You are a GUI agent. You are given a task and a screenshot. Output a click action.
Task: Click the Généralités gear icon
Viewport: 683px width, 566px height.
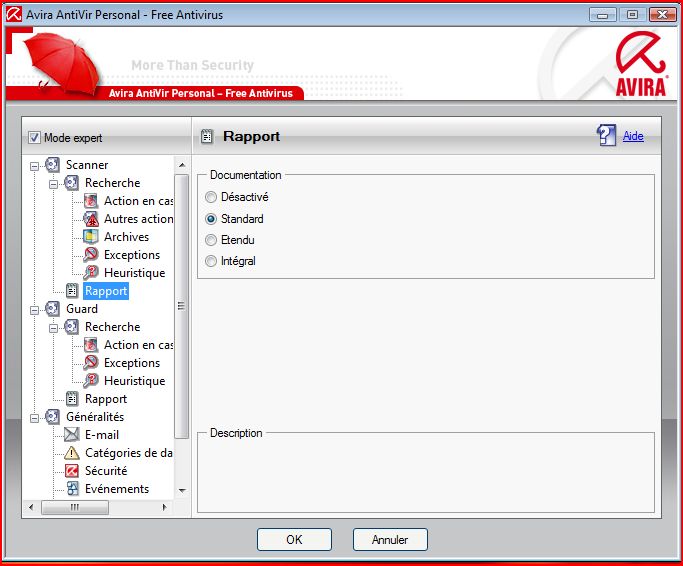[x=52, y=417]
